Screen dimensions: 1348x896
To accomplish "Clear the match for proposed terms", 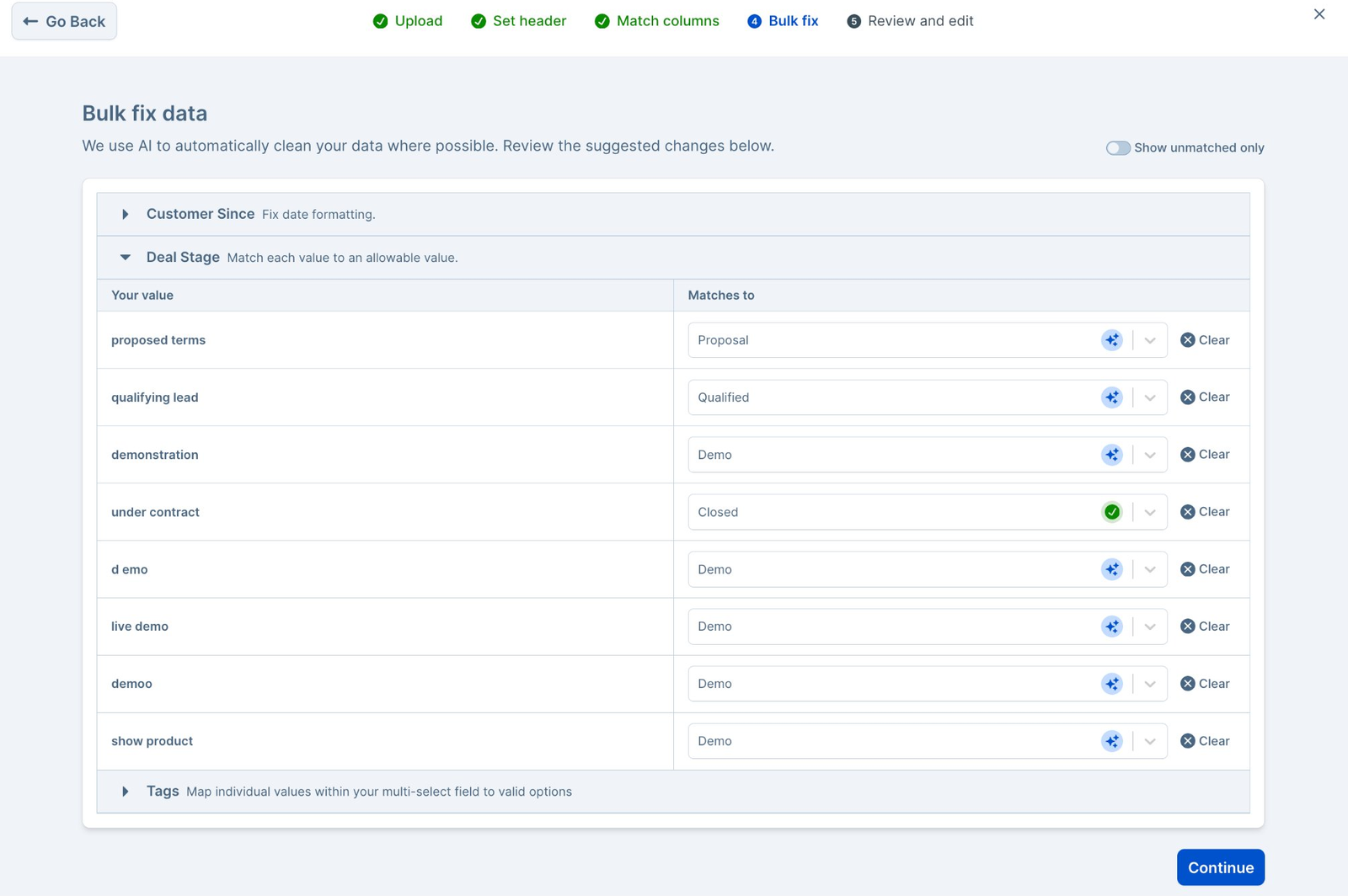I will tap(1205, 340).
